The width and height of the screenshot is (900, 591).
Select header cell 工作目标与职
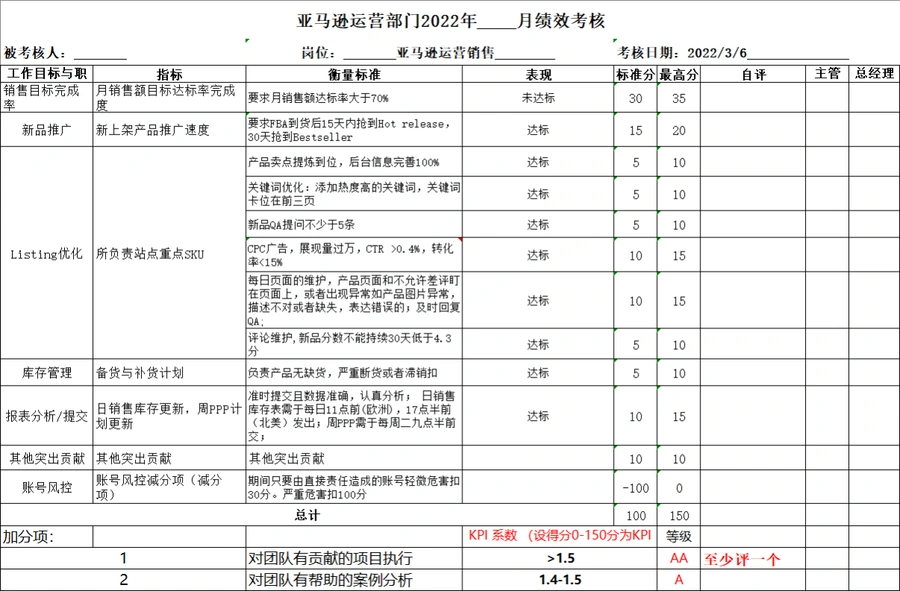[x=46, y=74]
